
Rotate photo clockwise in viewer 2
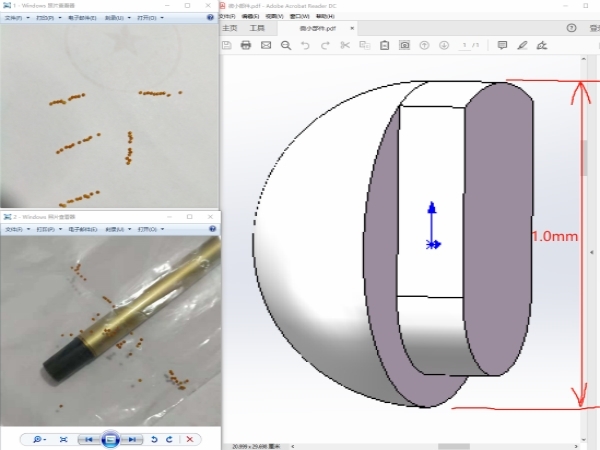169,439
